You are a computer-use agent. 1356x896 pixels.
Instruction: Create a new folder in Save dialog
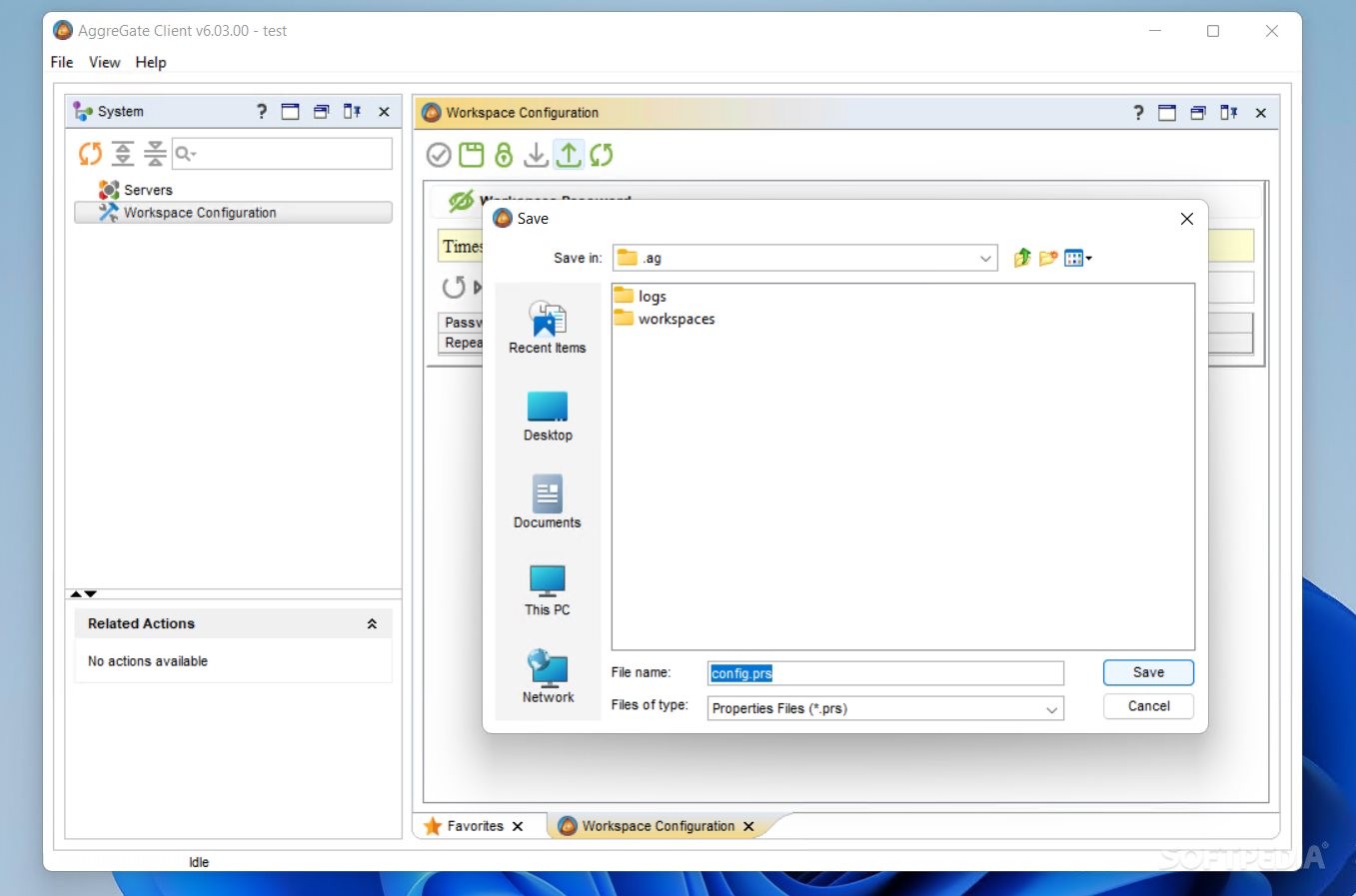[1048, 258]
